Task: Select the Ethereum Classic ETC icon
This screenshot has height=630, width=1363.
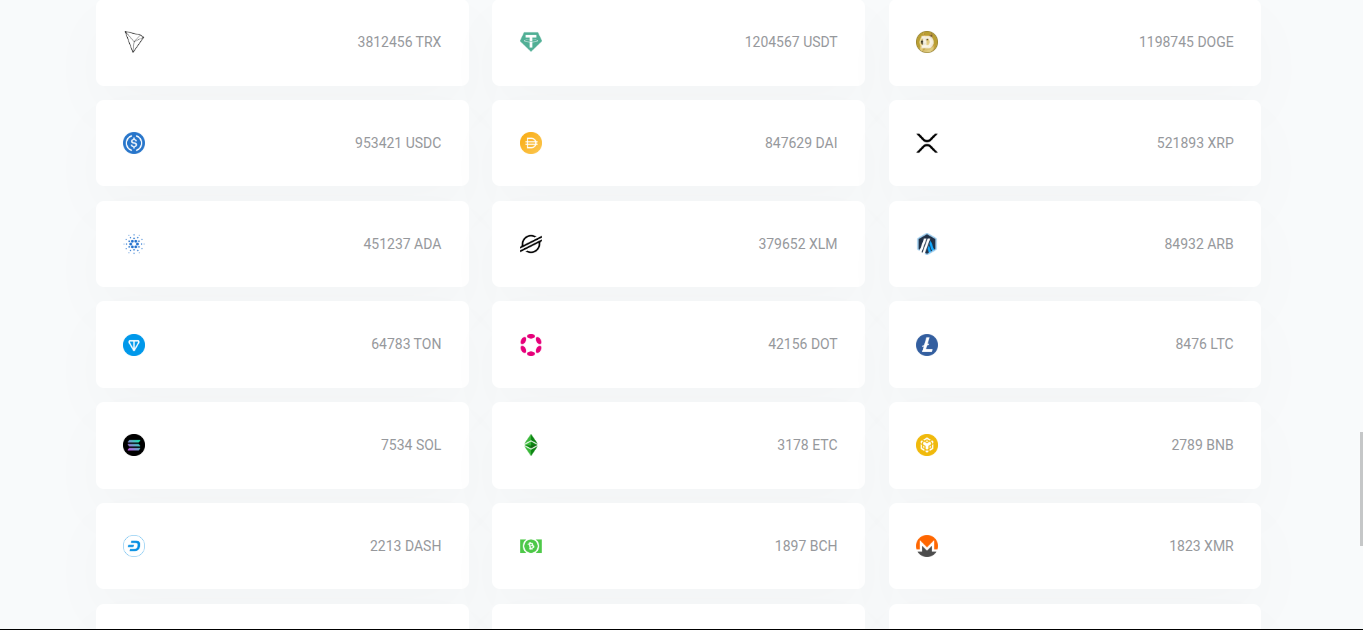Action: tap(531, 445)
